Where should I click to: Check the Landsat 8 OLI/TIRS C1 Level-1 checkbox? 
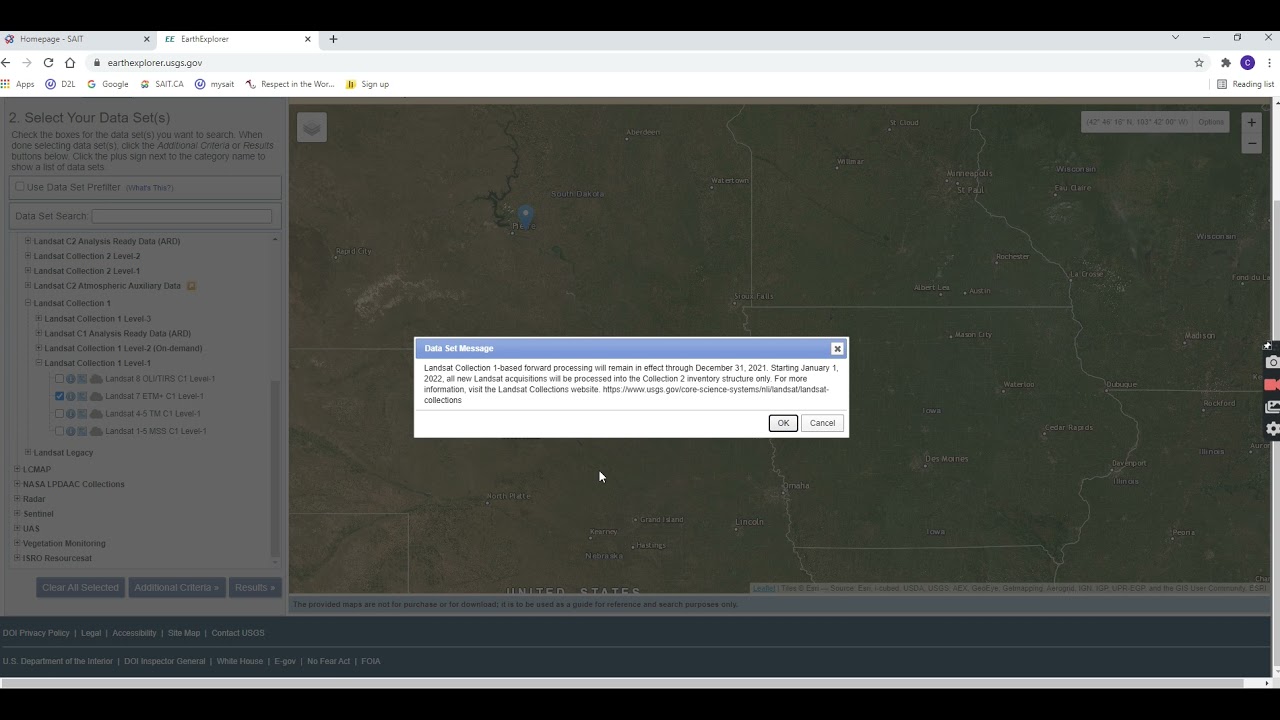pos(59,379)
